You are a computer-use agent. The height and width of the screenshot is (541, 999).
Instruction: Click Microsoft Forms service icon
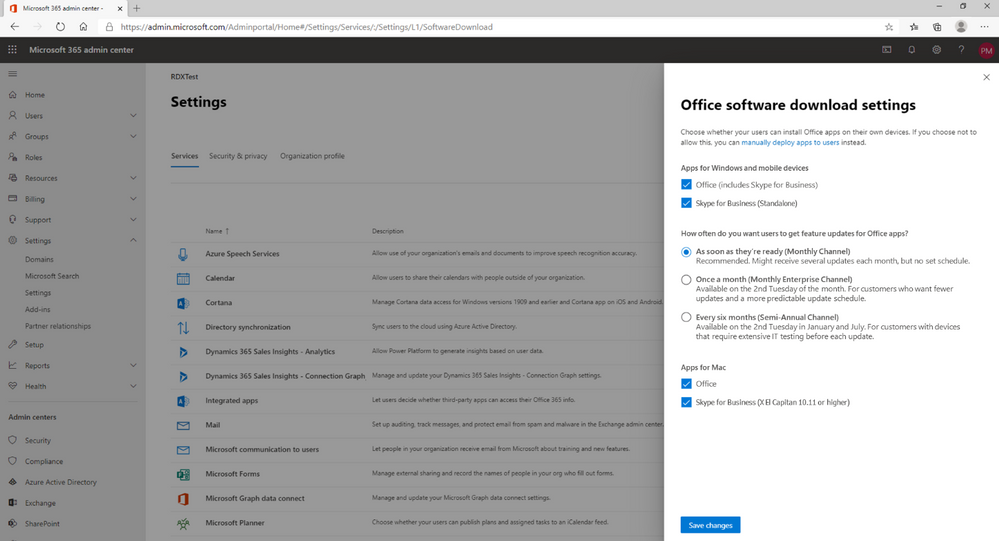tap(183, 474)
